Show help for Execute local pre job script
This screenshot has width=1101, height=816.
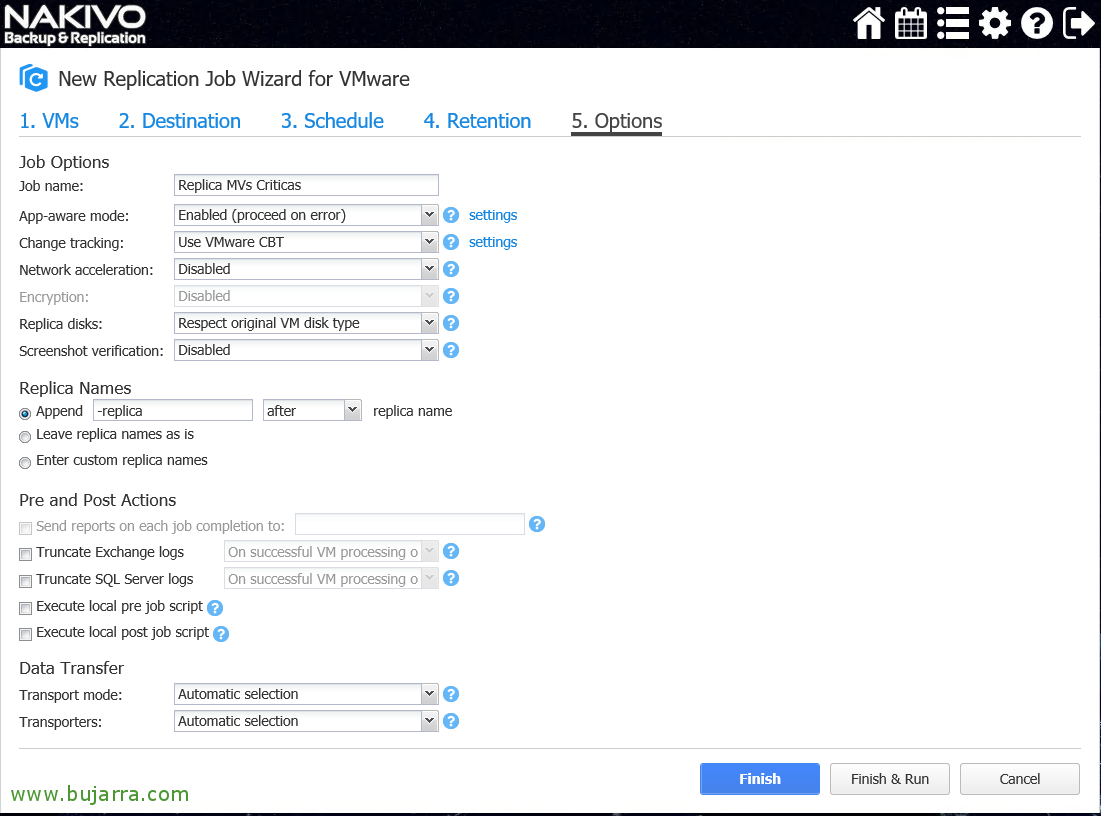(x=215, y=607)
